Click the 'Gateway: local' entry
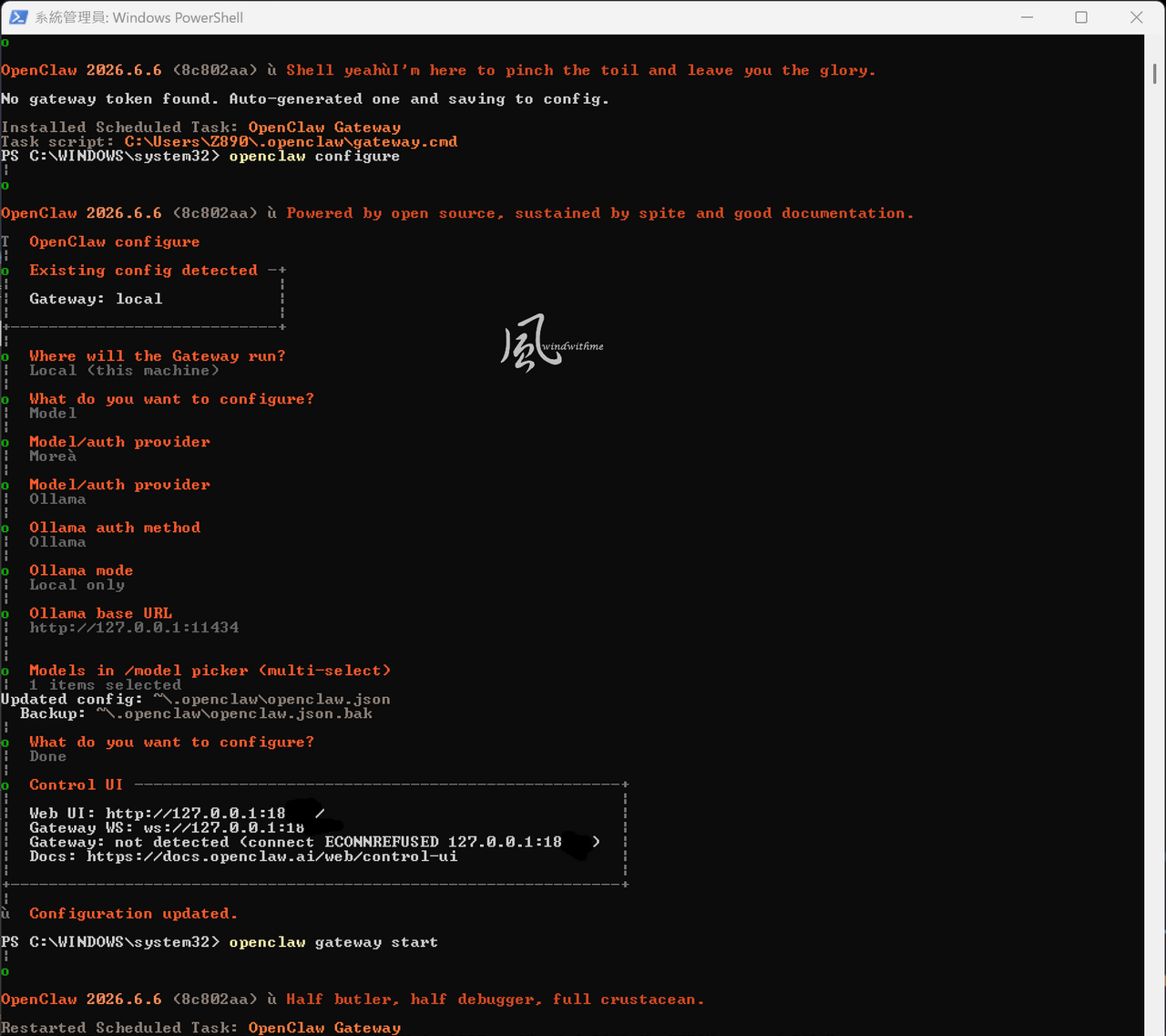The width and height of the screenshot is (1166, 1036). tap(96, 298)
